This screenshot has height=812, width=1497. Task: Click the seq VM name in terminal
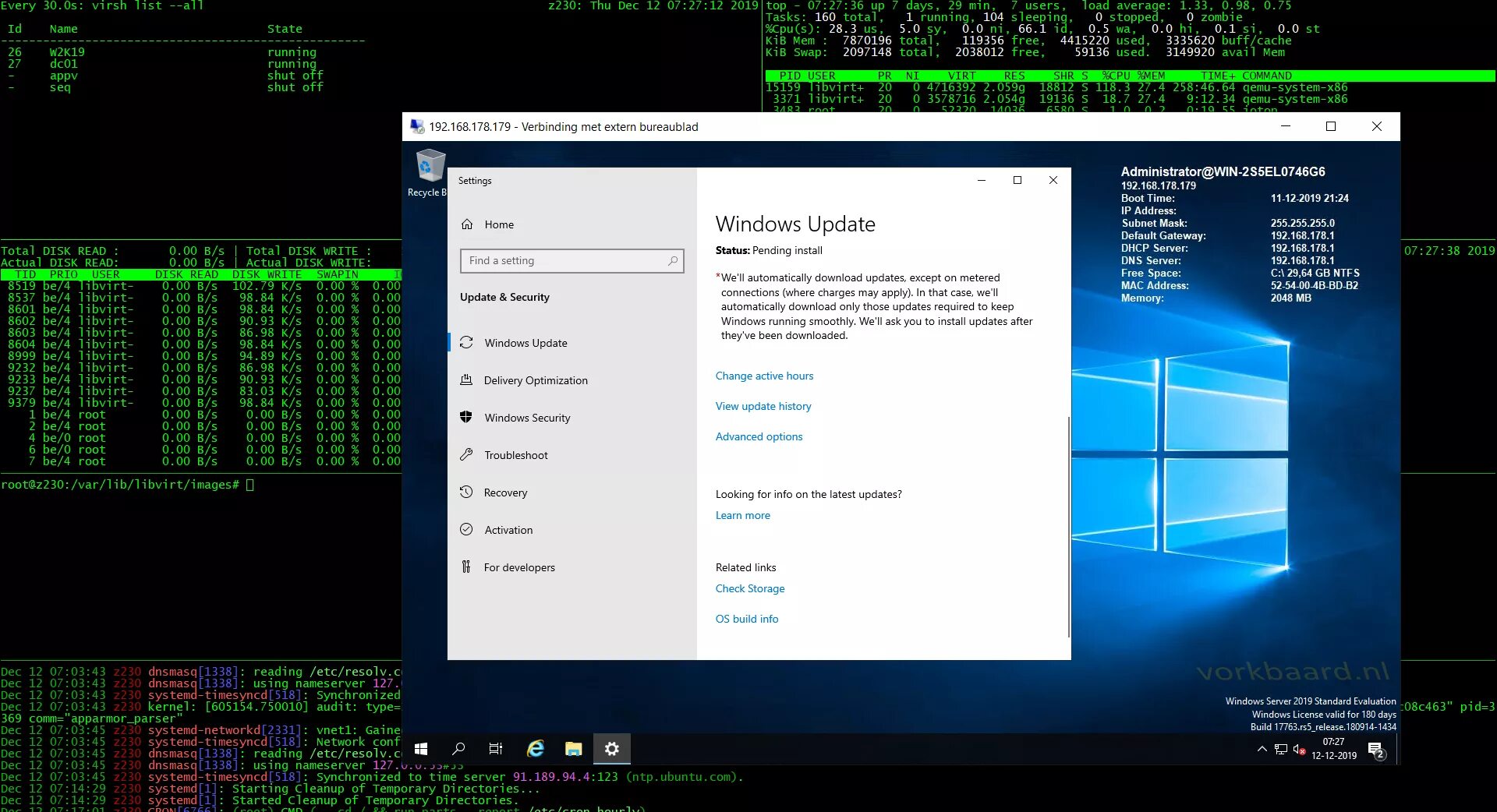tap(60, 87)
